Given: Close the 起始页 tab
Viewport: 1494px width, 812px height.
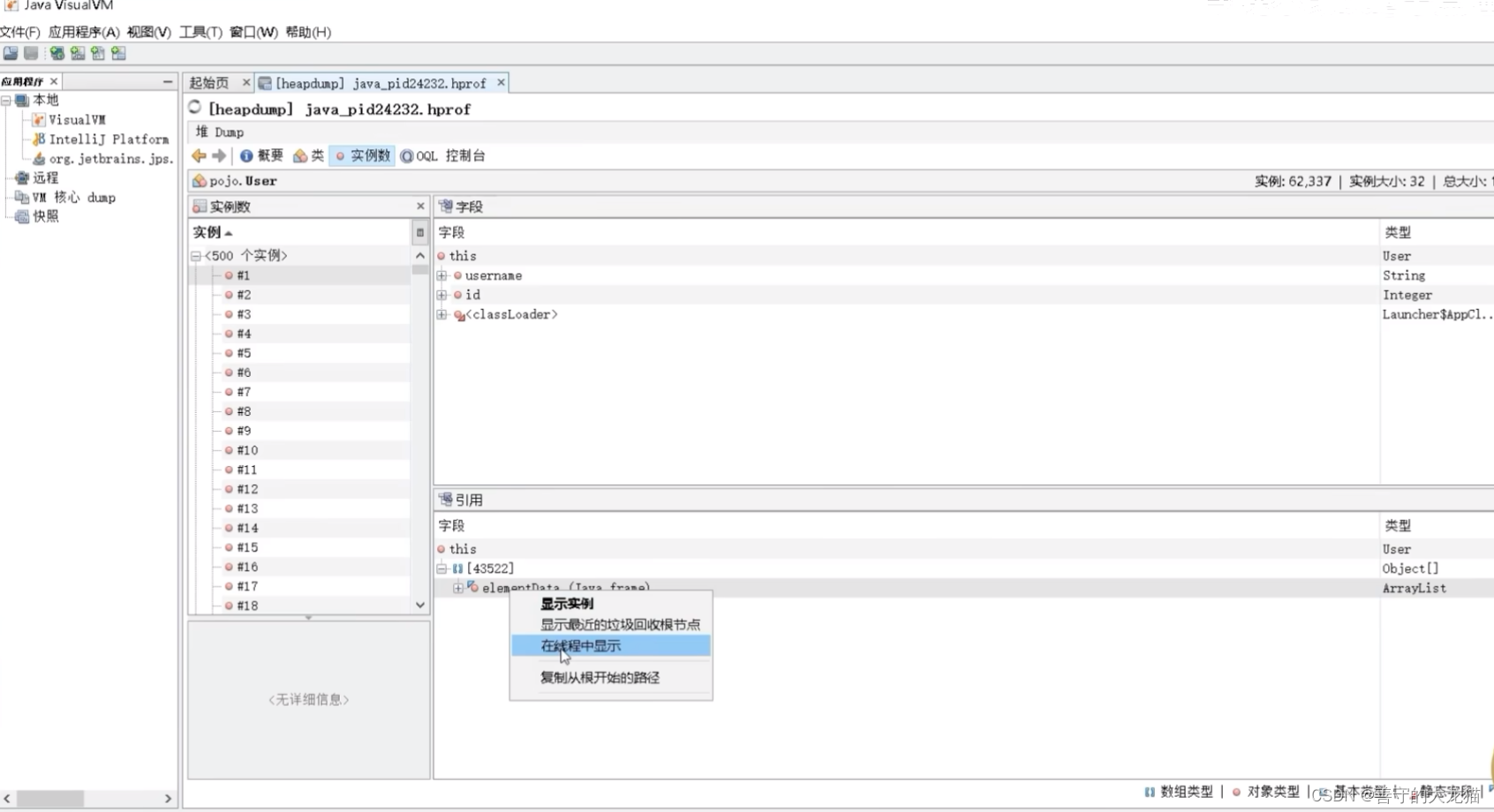Looking at the screenshot, I should 246,82.
